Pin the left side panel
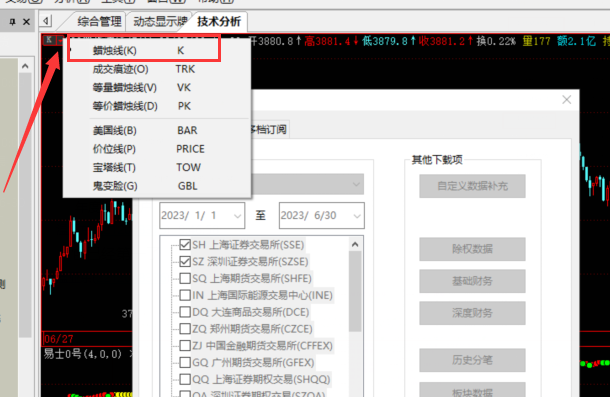 click(12, 22)
